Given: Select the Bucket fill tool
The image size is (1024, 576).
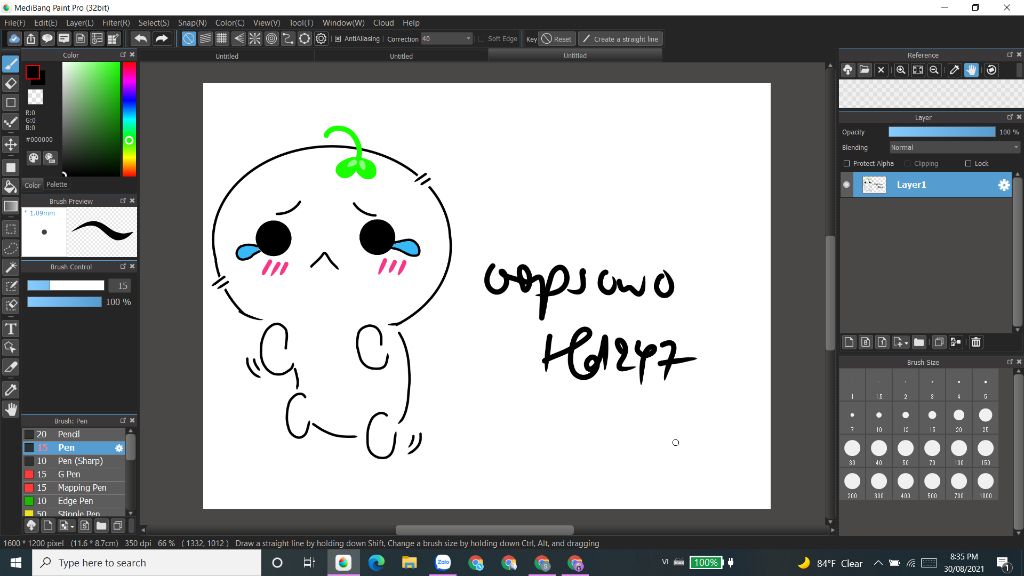Looking at the screenshot, I should point(11,186).
